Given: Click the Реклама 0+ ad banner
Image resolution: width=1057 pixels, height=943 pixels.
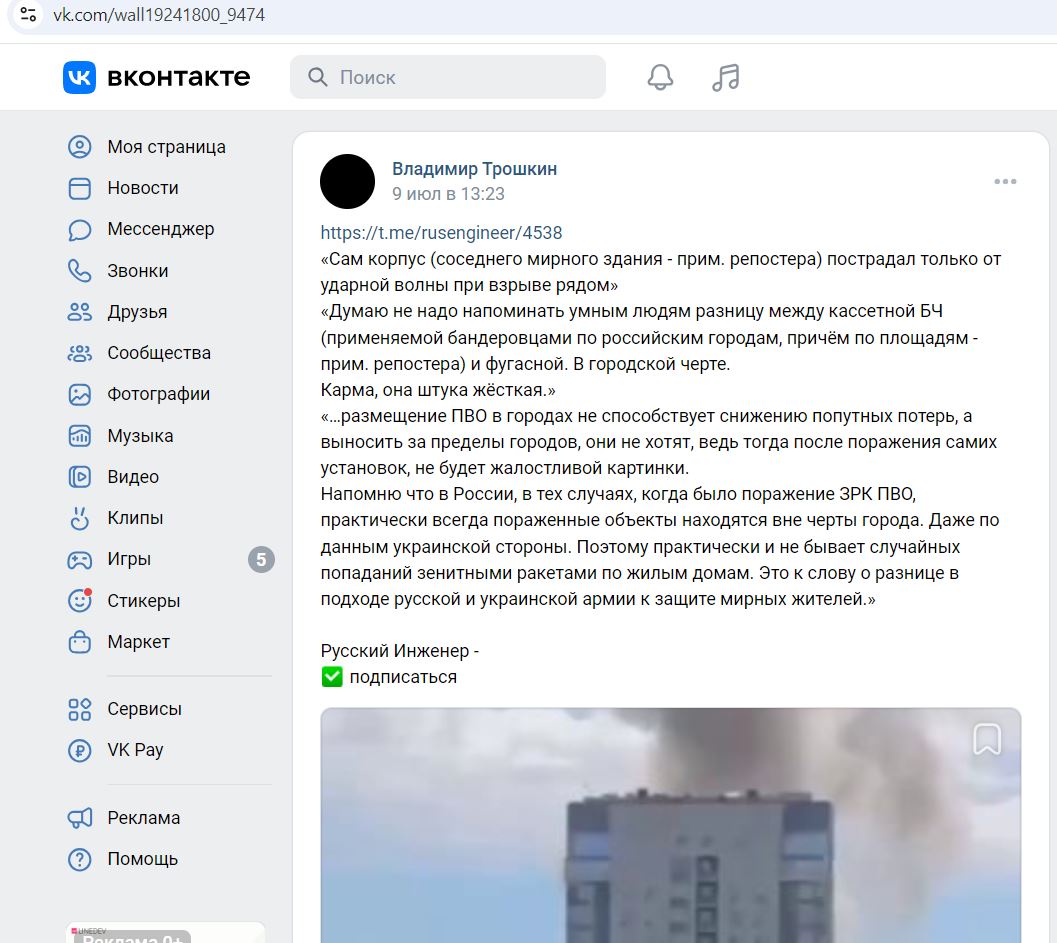Looking at the screenshot, I should 165,933.
